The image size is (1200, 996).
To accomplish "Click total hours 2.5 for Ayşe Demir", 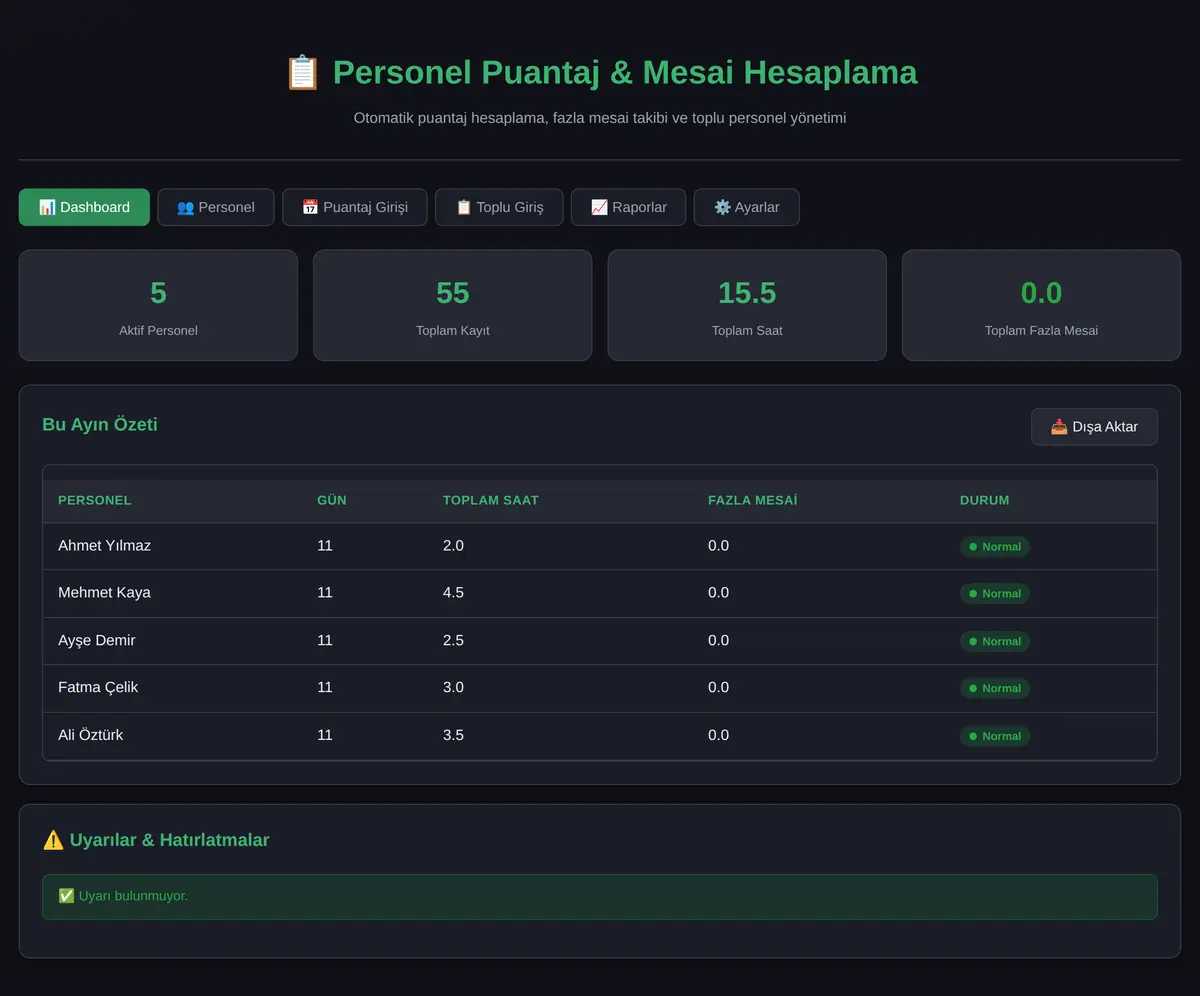I will [453, 640].
